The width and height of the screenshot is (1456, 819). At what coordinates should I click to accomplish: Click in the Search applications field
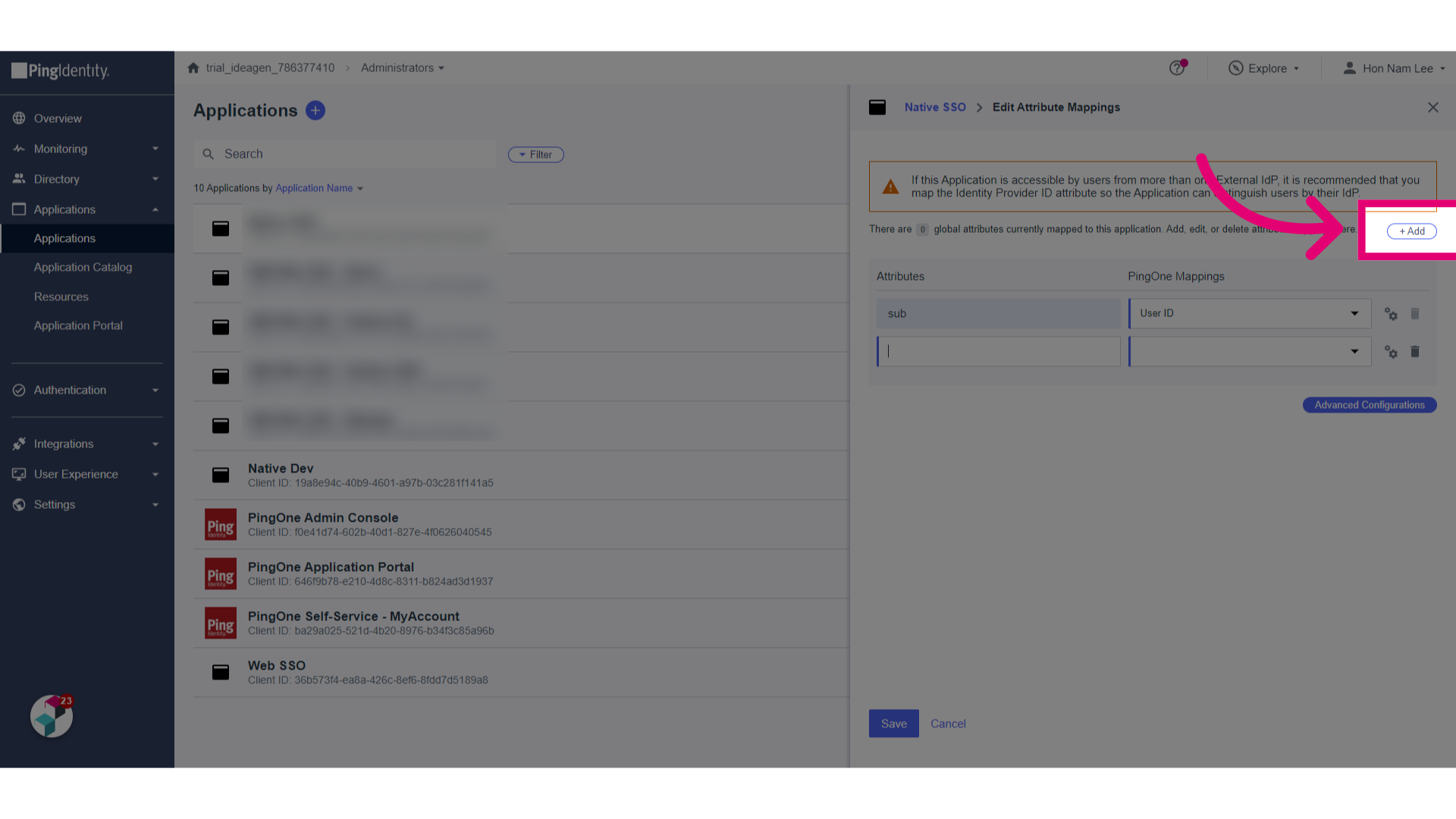click(345, 154)
